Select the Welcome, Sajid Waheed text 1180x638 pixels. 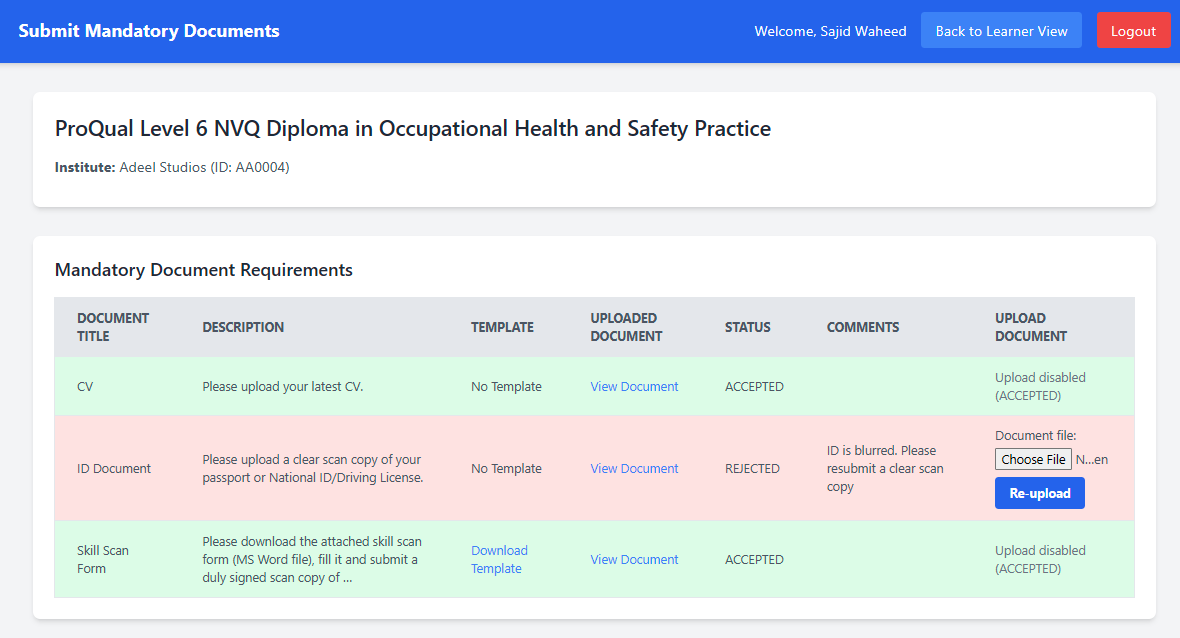click(x=830, y=31)
